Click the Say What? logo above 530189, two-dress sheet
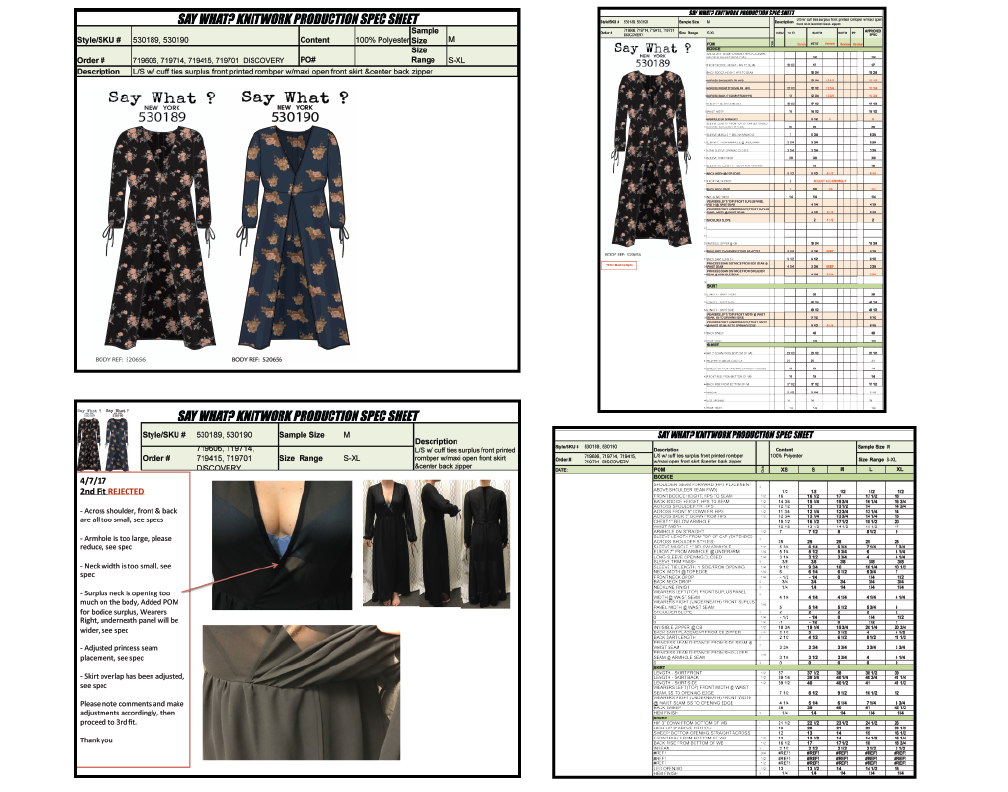1008x792 pixels. click(x=161, y=100)
